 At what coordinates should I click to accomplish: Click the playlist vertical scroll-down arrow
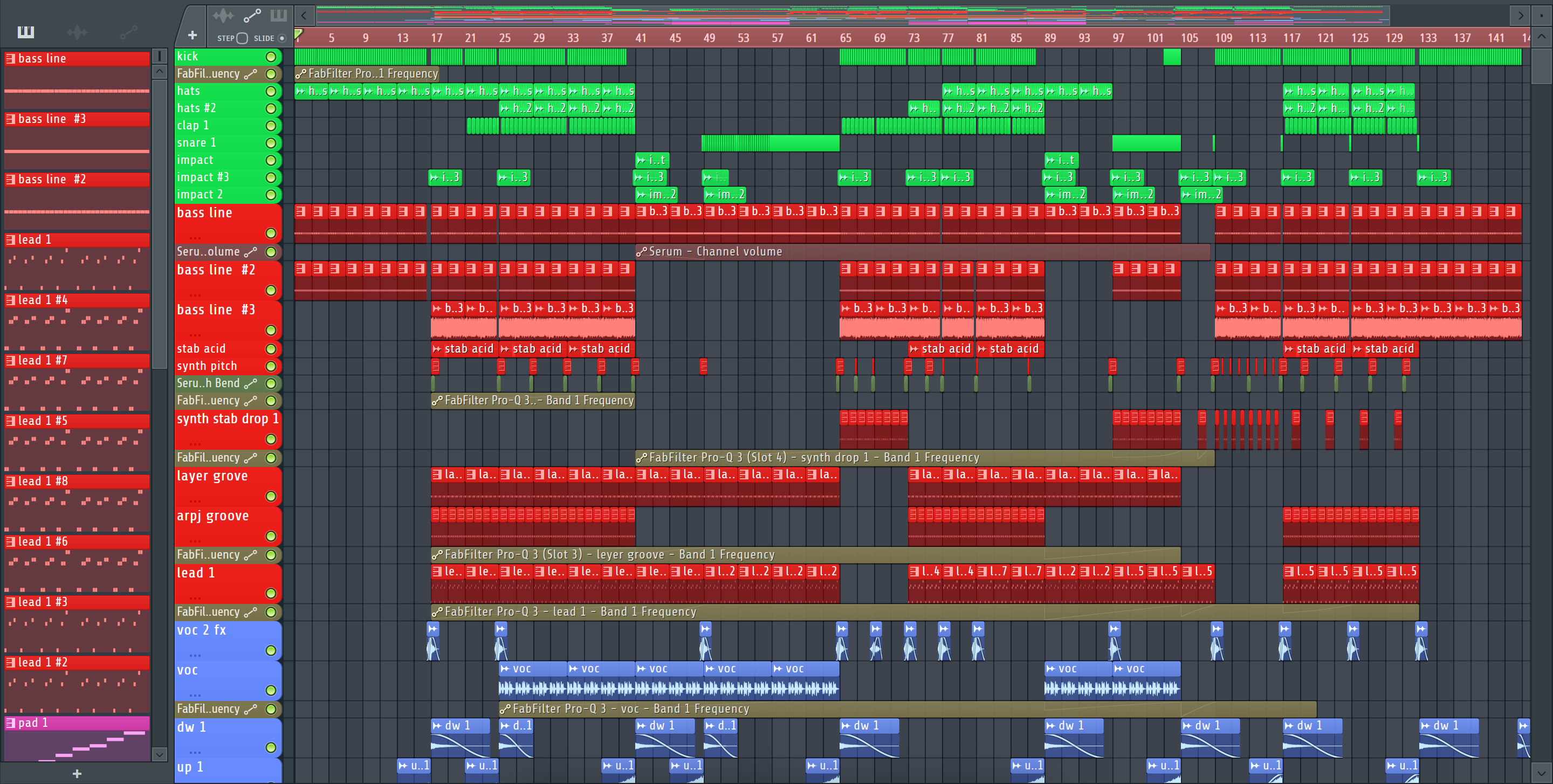click(1542, 773)
